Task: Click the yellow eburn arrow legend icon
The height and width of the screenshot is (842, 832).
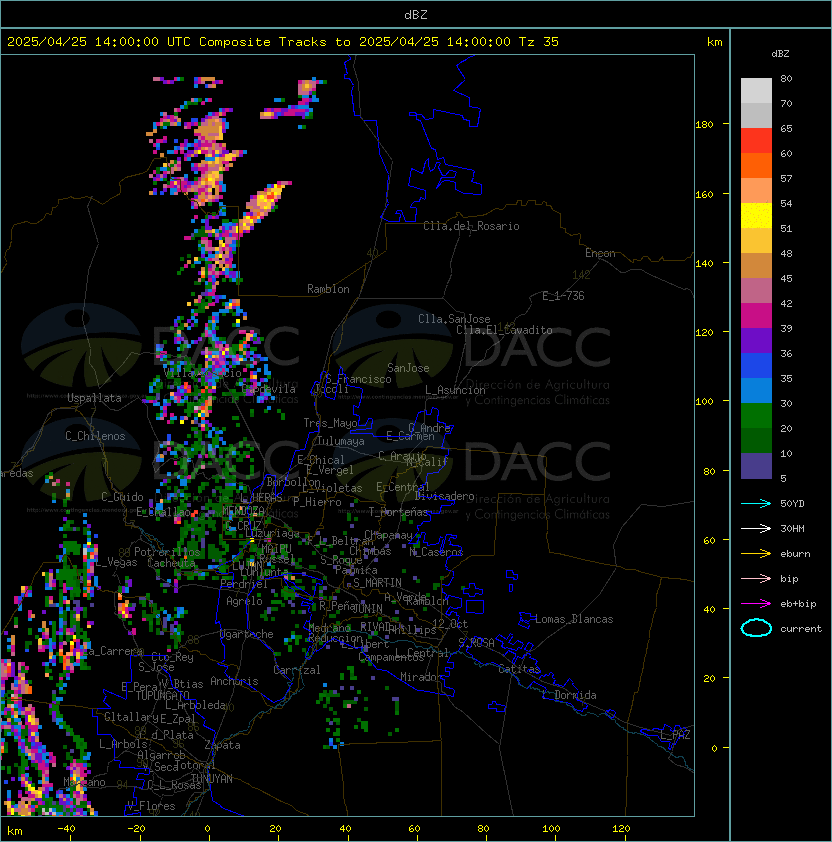Action: 756,554
